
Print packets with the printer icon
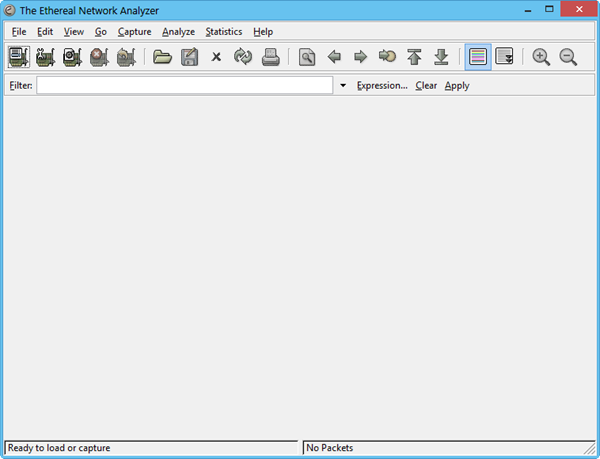tap(271, 57)
